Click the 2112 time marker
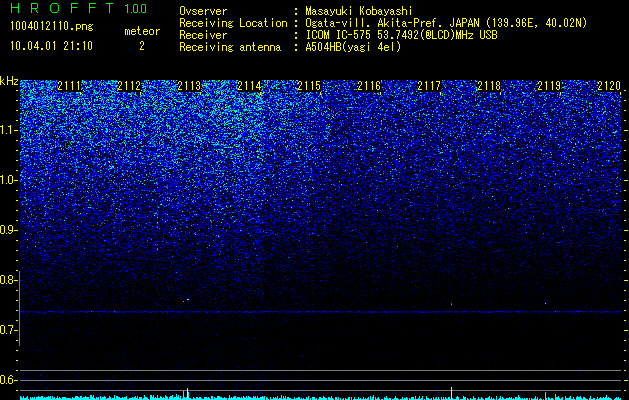 (129, 86)
